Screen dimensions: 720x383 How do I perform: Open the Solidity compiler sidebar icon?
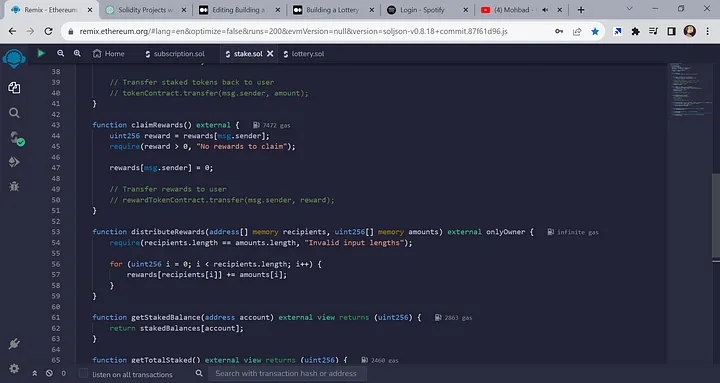(x=16, y=138)
